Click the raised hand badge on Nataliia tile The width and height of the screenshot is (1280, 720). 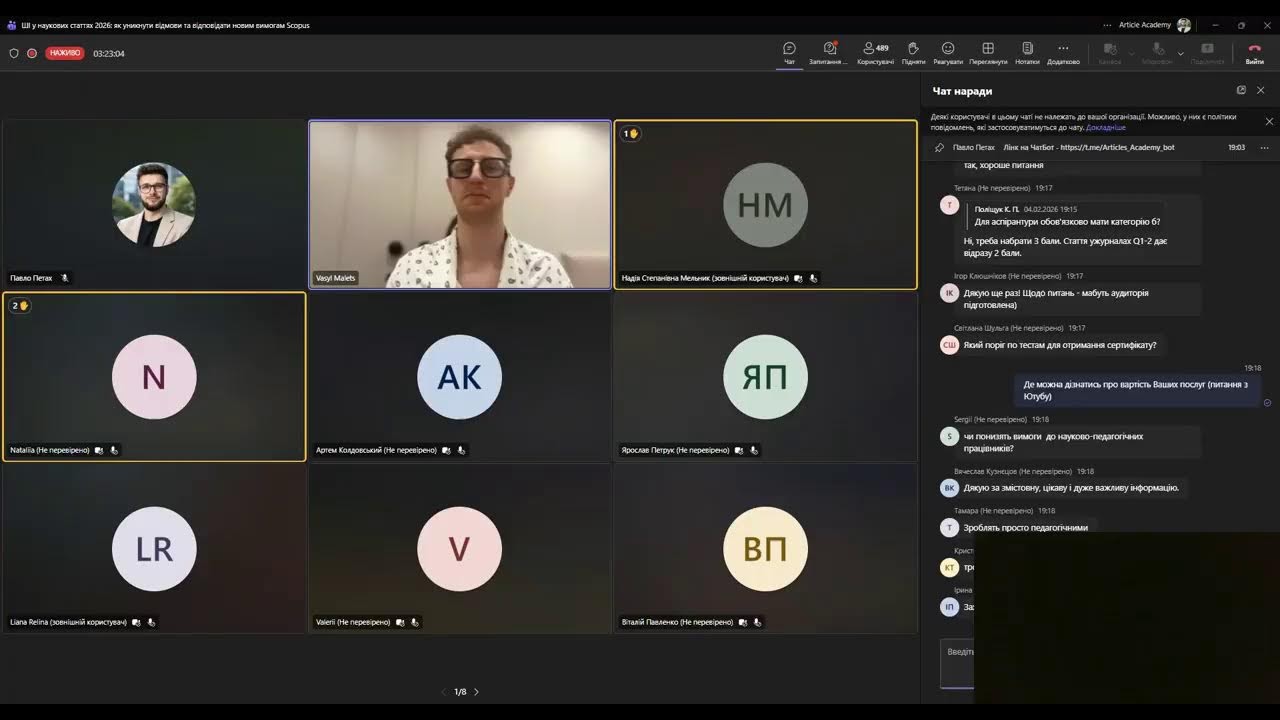tap(20, 306)
